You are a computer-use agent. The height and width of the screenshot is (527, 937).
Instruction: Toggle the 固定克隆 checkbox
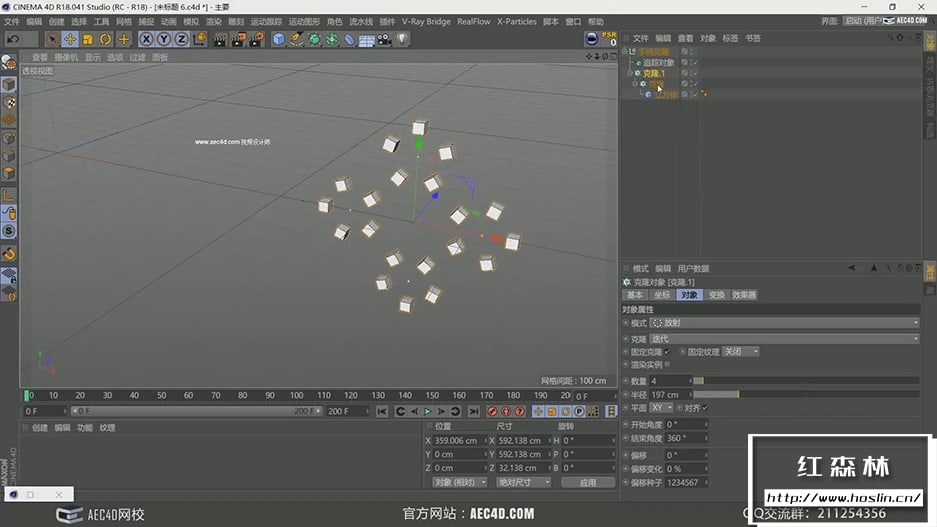tap(668, 352)
